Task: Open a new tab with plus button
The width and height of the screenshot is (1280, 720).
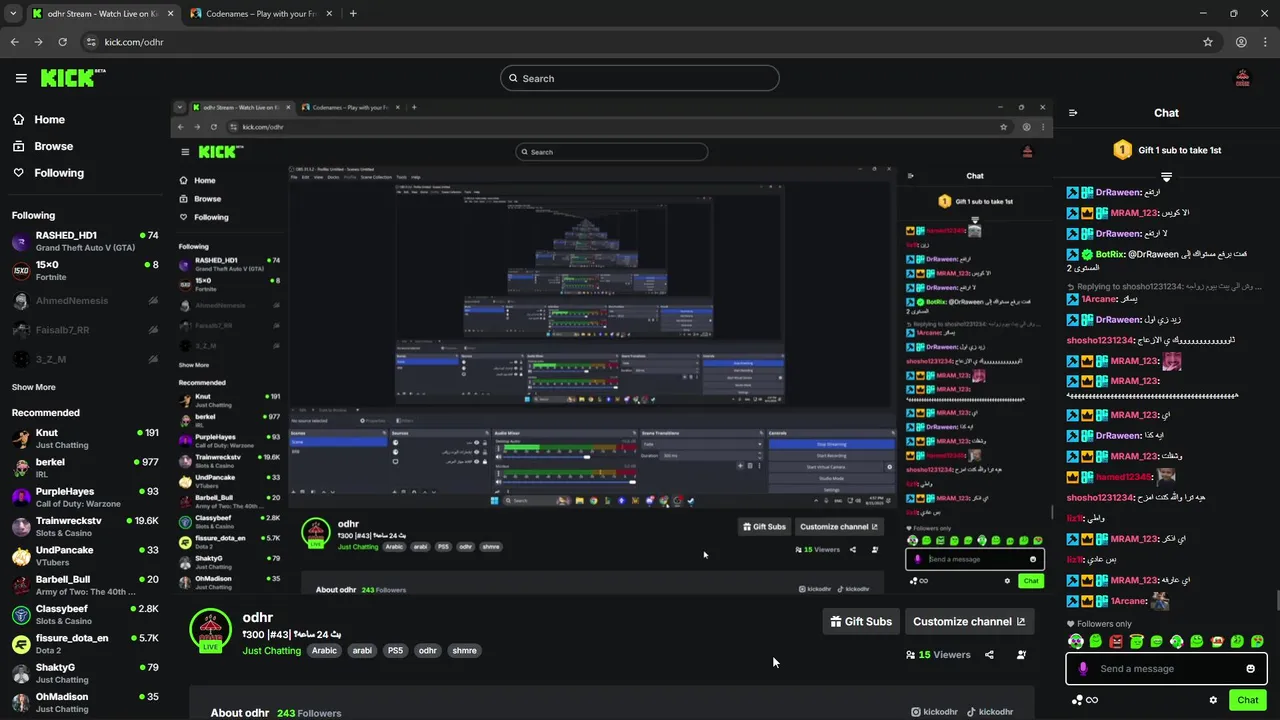Action: (x=353, y=14)
